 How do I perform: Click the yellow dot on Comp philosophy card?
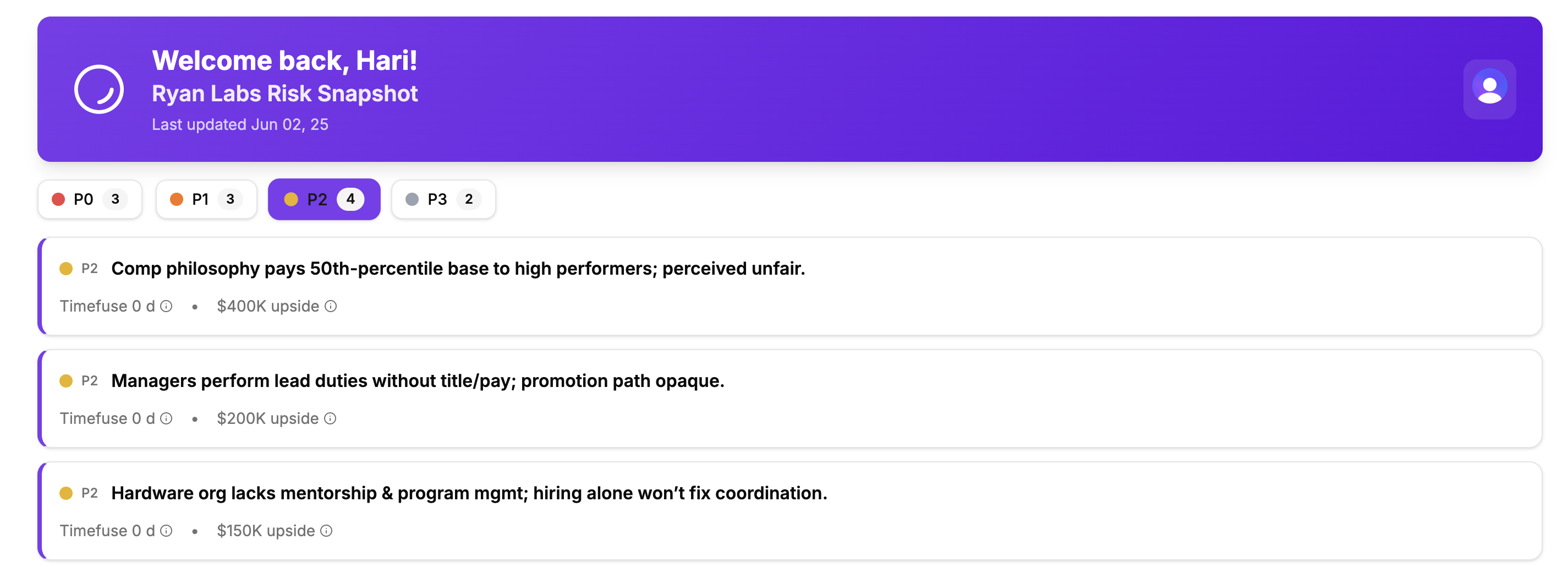click(x=65, y=269)
